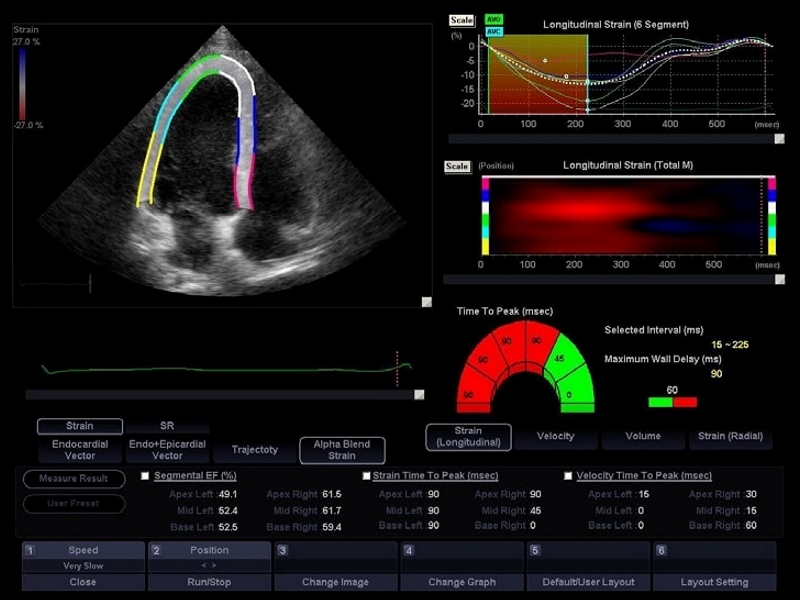Screen dimensions: 800x600
Task: Open the Layout Setting options
Action: click(x=714, y=582)
